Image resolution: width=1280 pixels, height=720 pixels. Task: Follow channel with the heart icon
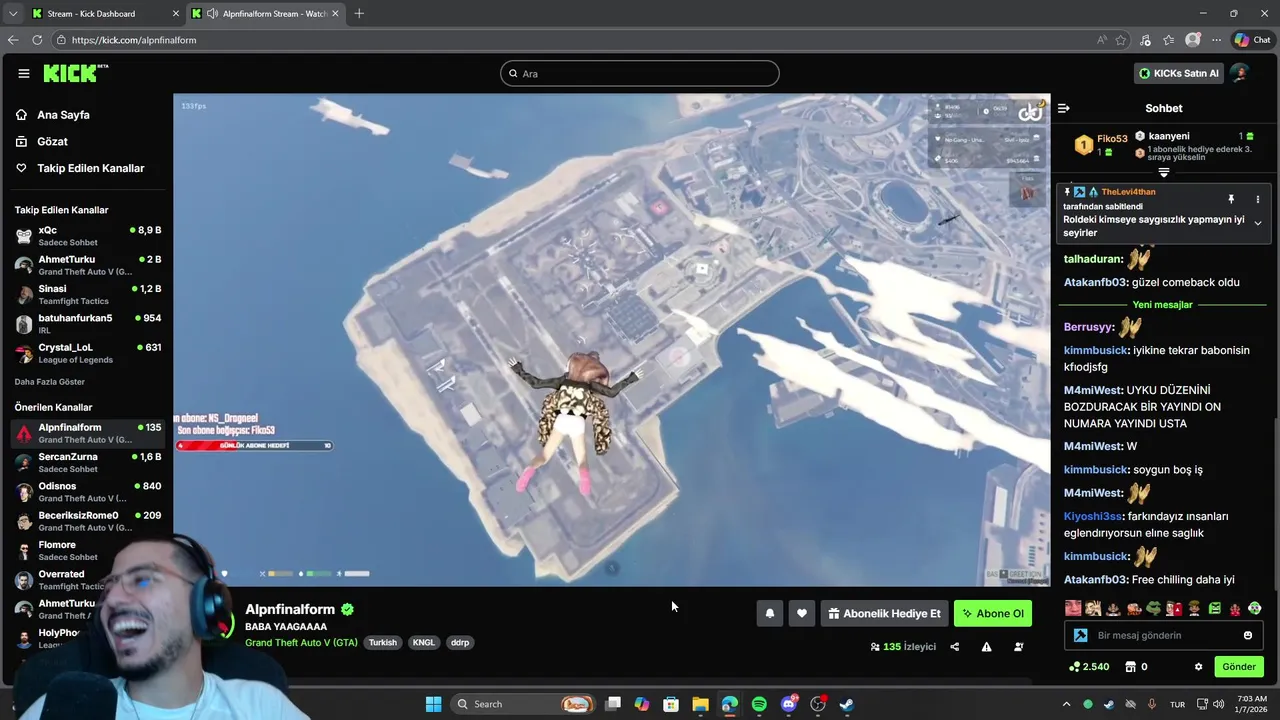click(801, 613)
